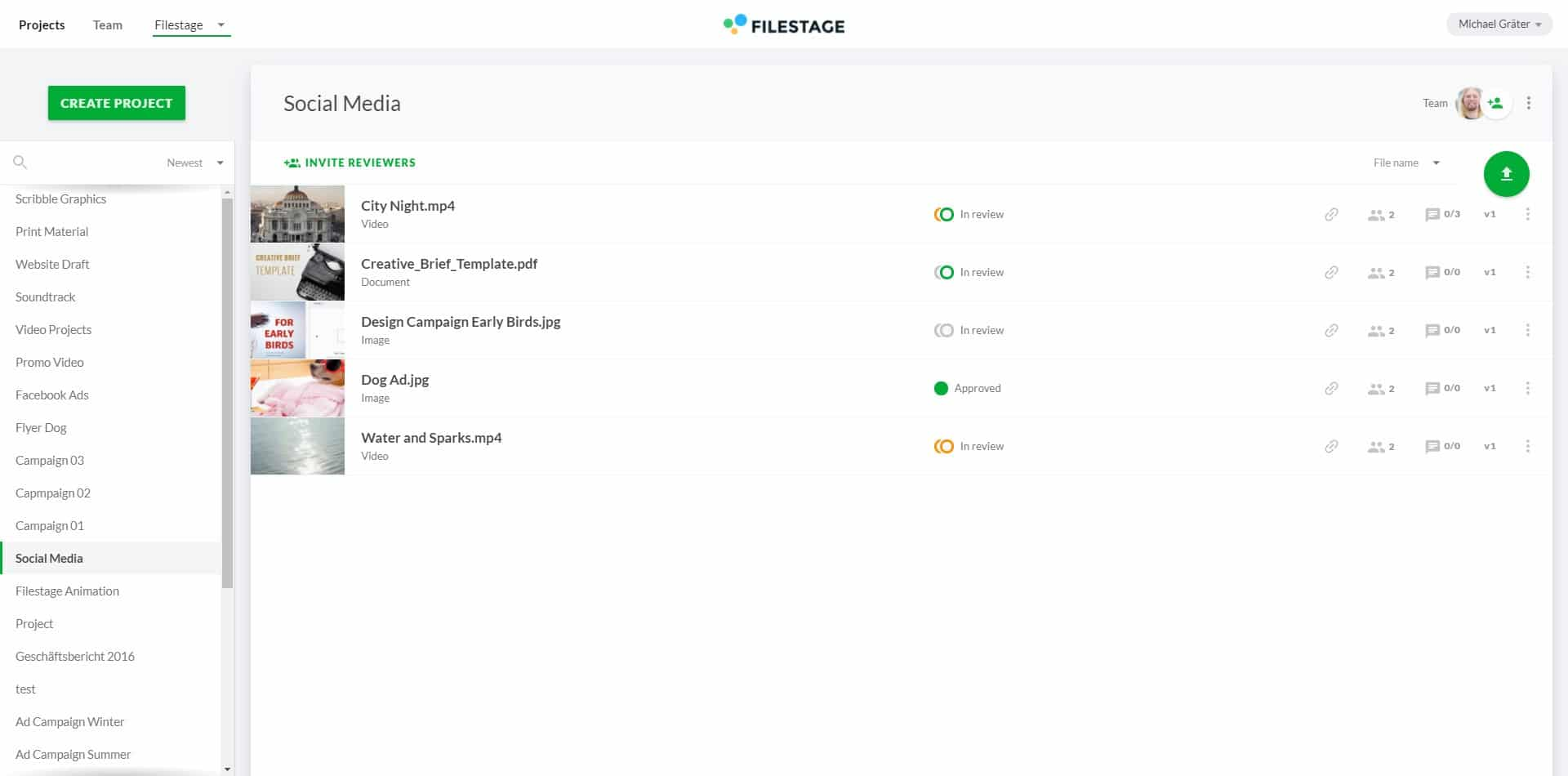Switch to the Team tab
Image resolution: width=1568 pixels, height=776 pixels.
coord(107,25)
